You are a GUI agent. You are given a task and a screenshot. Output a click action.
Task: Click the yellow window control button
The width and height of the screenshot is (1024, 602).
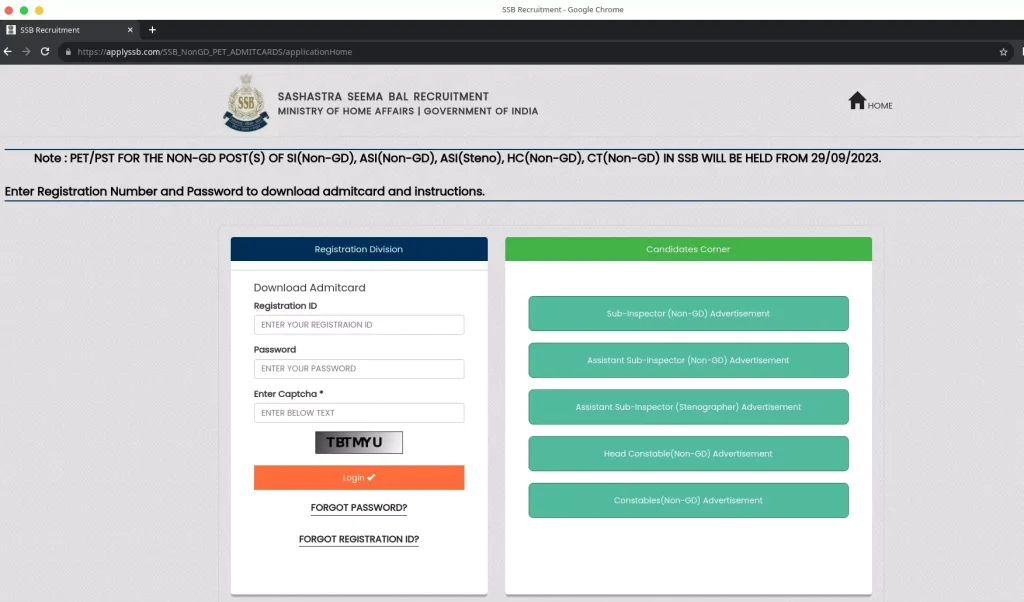[39, 10]
